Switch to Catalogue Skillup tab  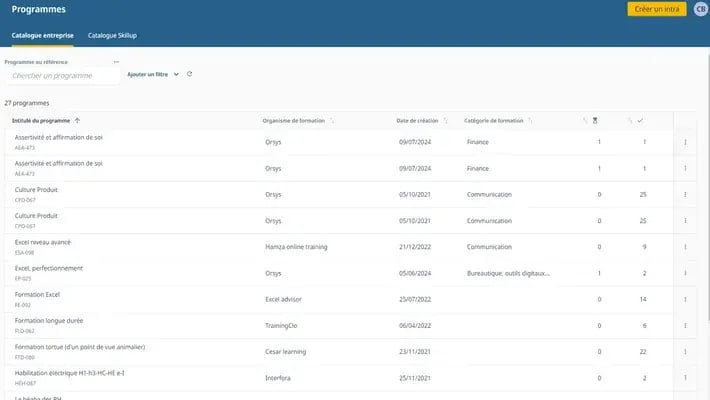(112, 35)
